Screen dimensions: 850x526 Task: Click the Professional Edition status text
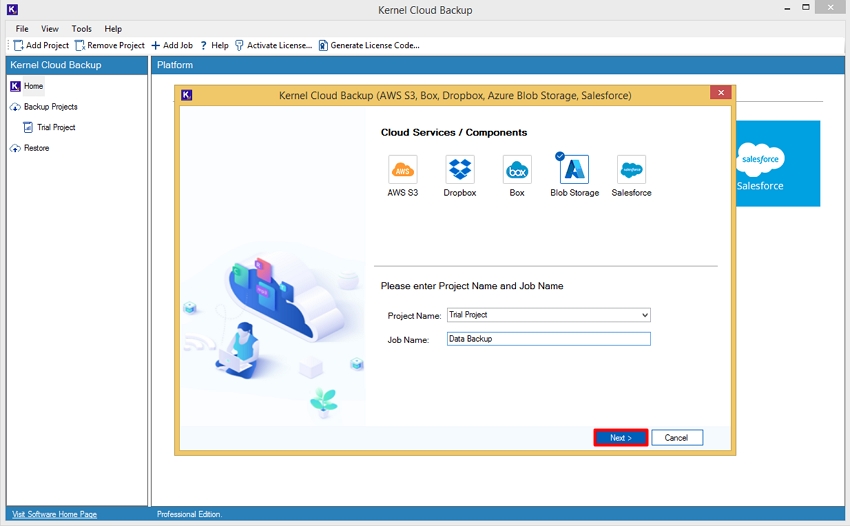189,514
